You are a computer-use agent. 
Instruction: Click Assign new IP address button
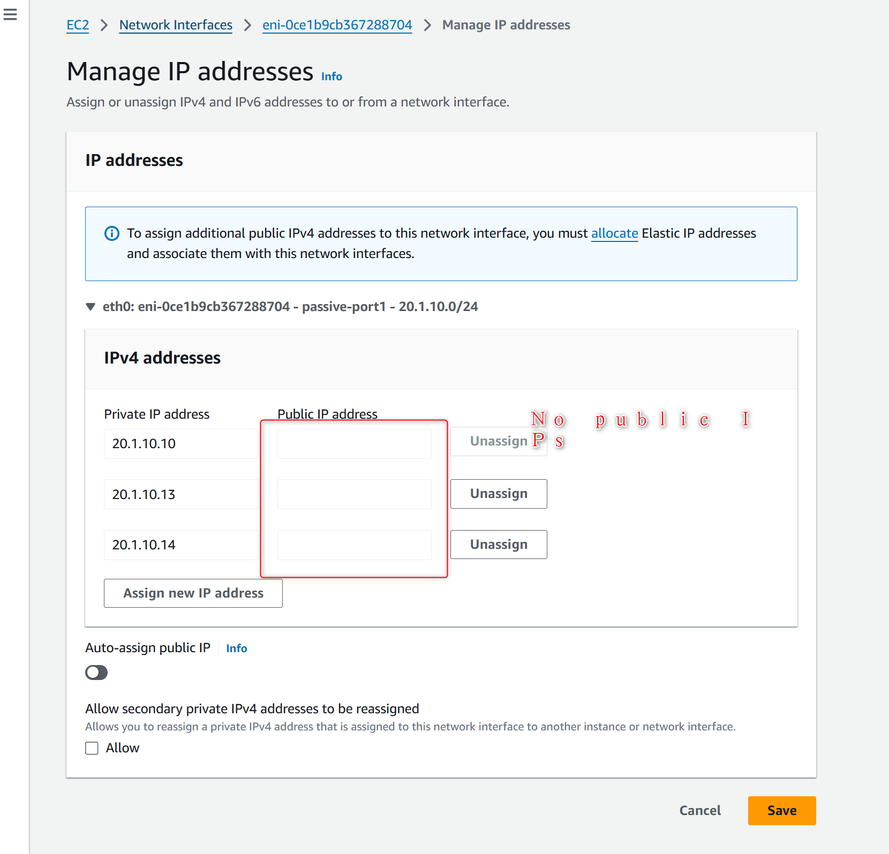click(193, 593)
